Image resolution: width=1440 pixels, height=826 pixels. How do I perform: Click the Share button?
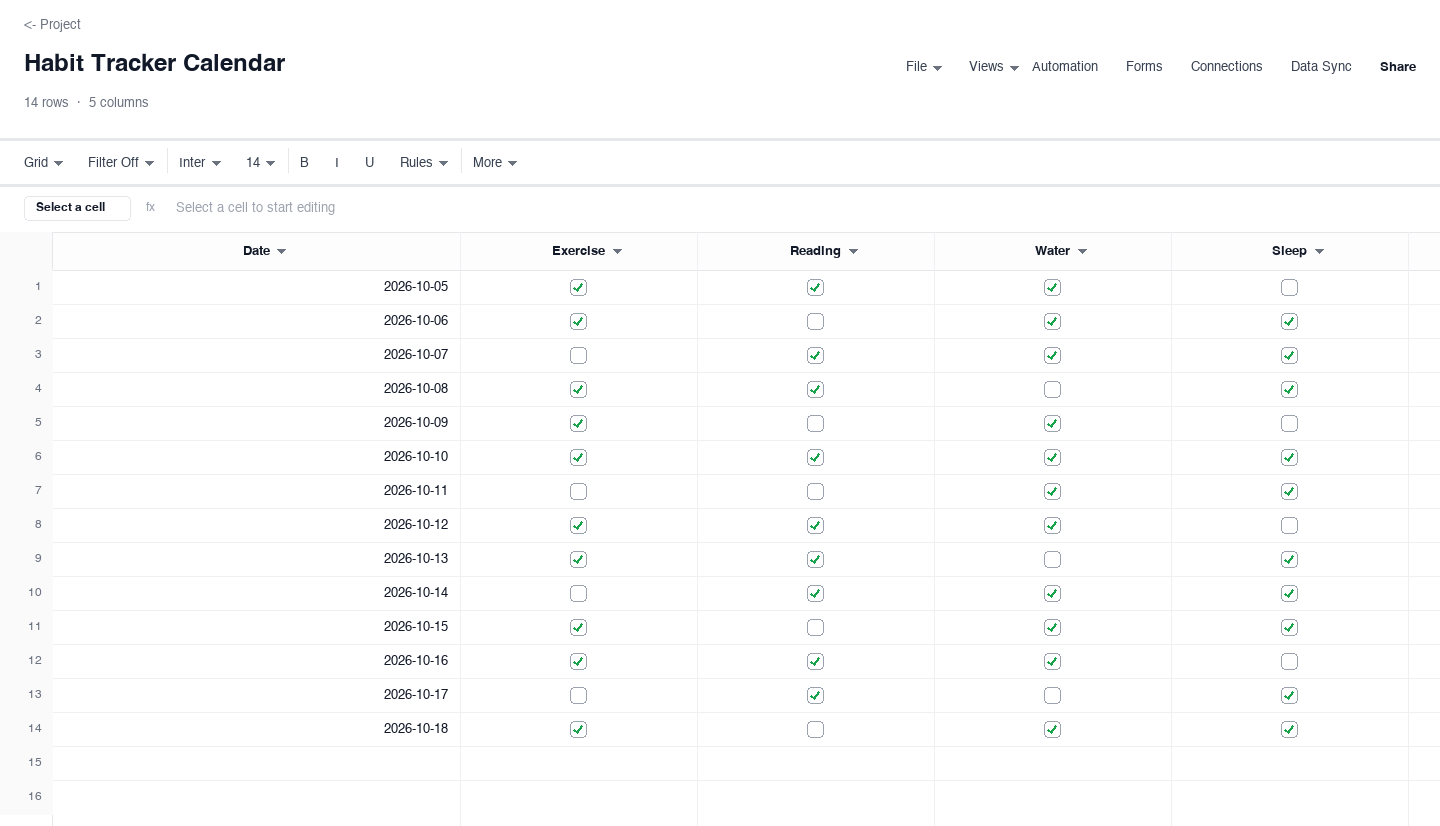(1398, 67)
